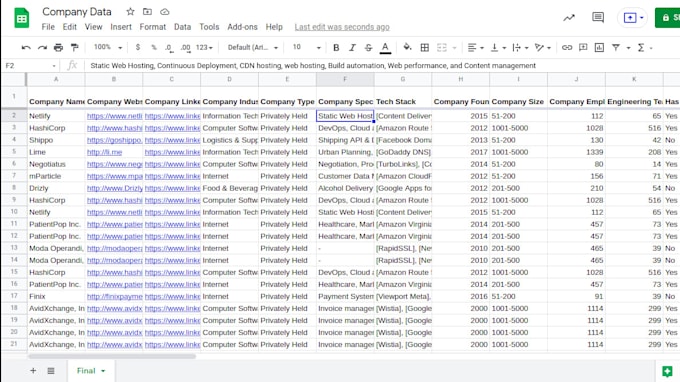Open the Data menu
Viewport: 680px width, 382px height.
tap(182, 27)
